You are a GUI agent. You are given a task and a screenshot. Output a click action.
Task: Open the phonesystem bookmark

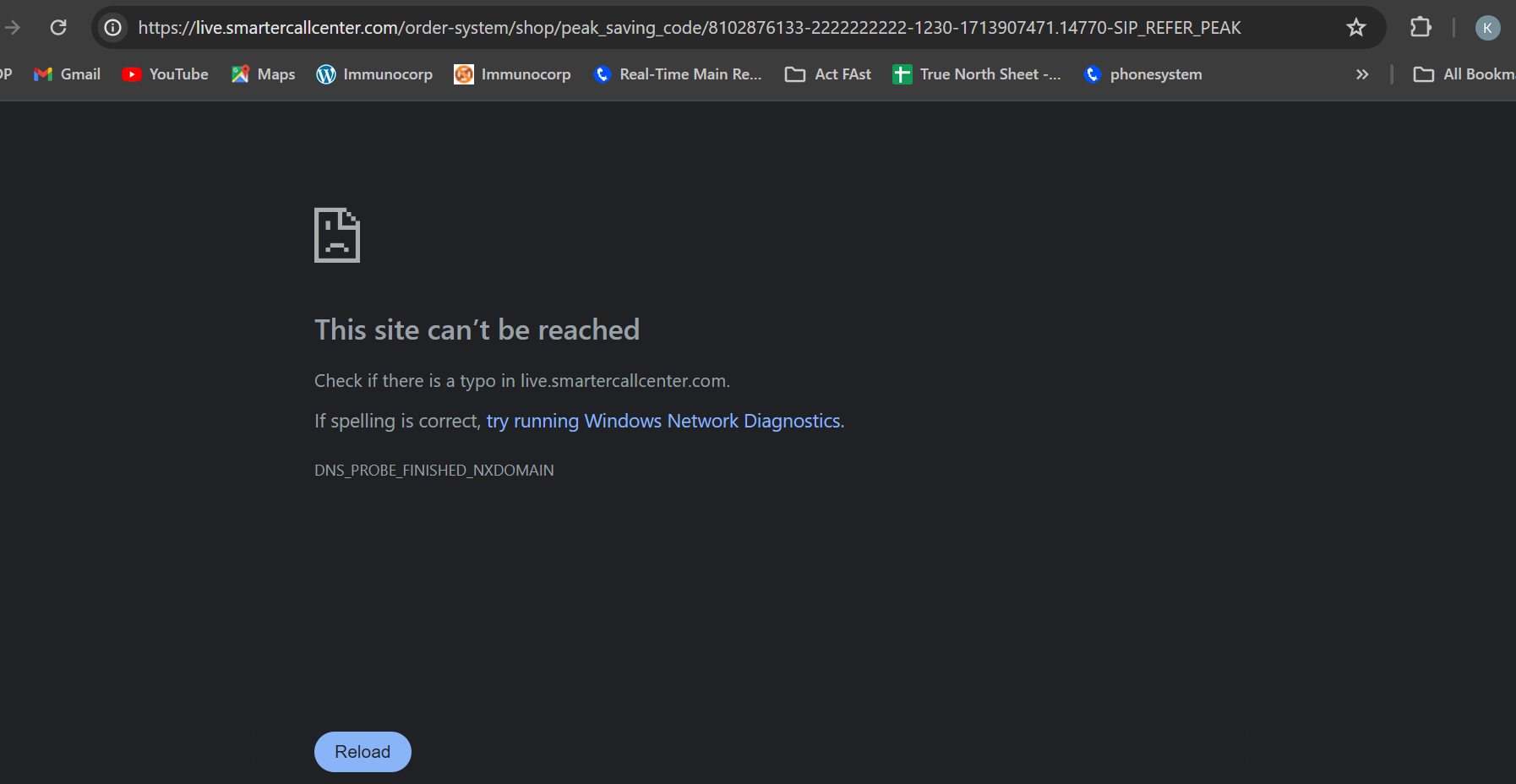1143,74
